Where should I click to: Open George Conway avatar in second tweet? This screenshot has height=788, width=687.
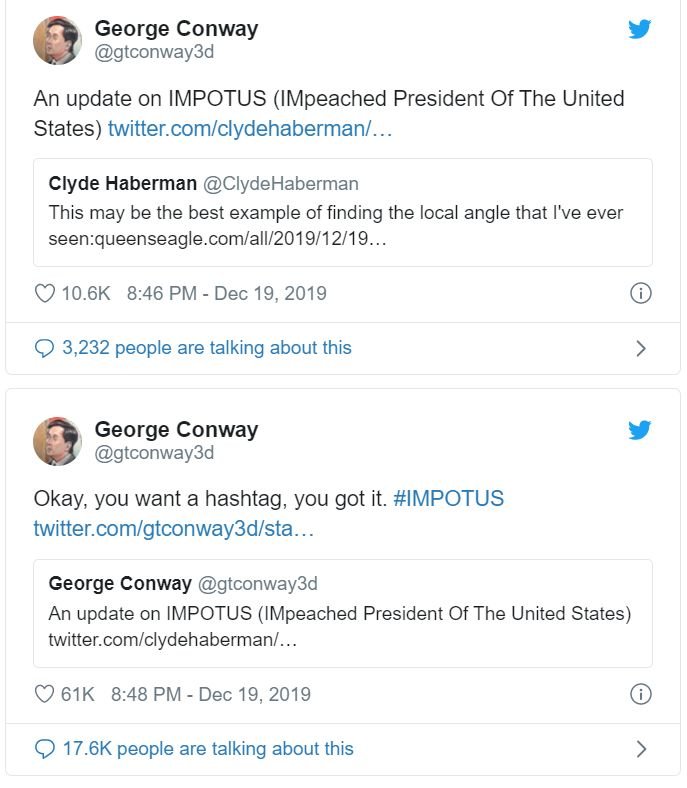(57, 441)
